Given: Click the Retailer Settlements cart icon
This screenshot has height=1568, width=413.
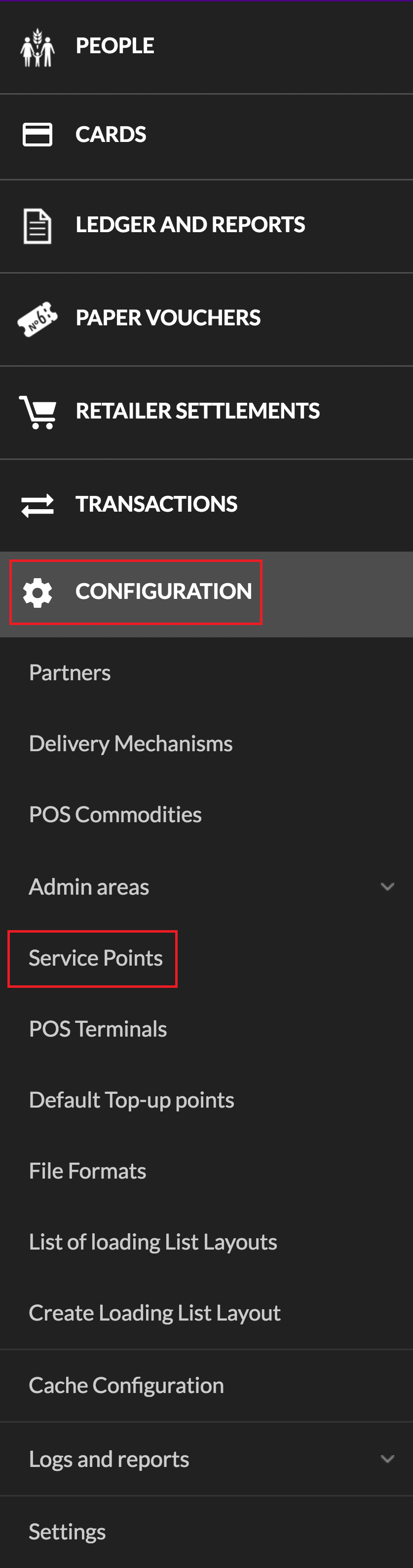Looking at the screenshot, I should 38,412.
